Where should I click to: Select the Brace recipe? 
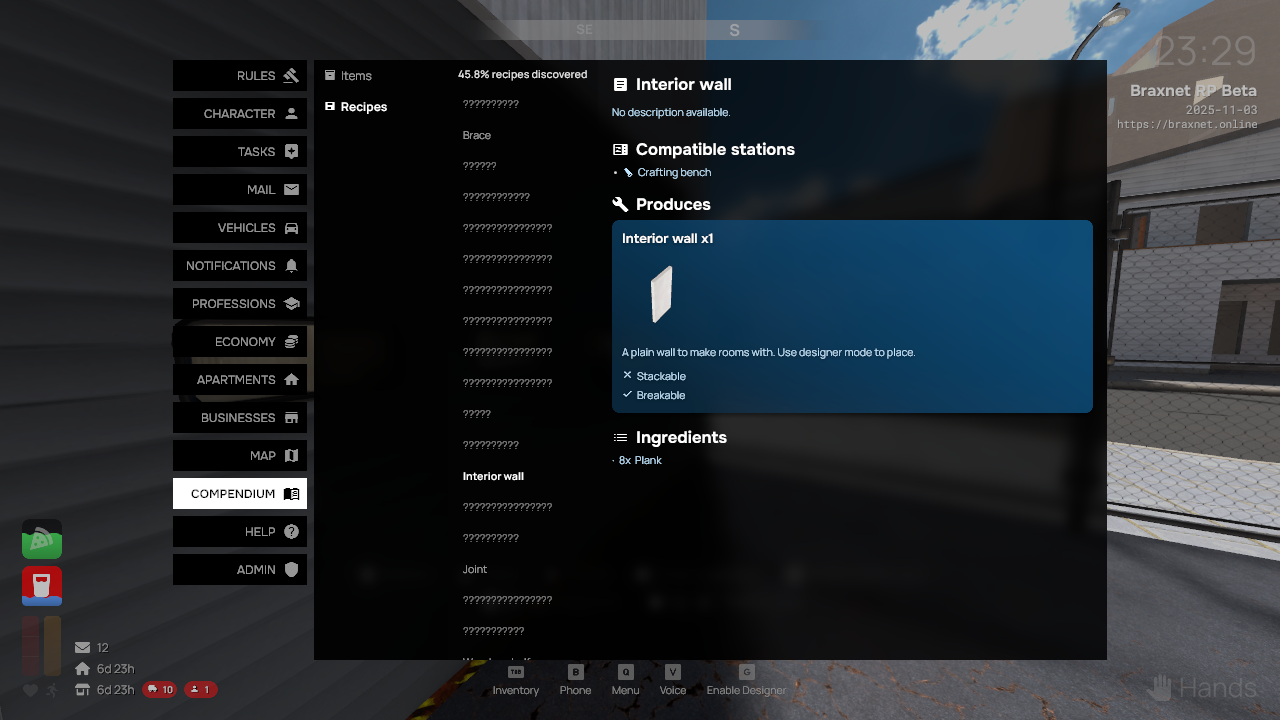[x=477, y=135]
